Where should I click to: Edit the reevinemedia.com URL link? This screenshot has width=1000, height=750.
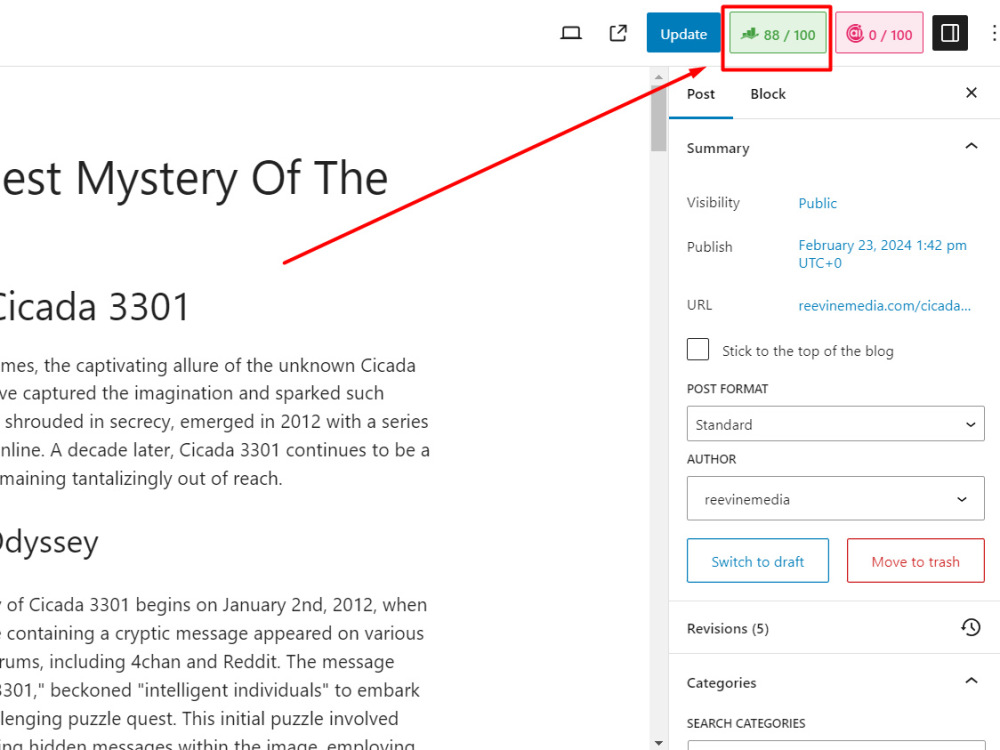[x=884, y=305]
